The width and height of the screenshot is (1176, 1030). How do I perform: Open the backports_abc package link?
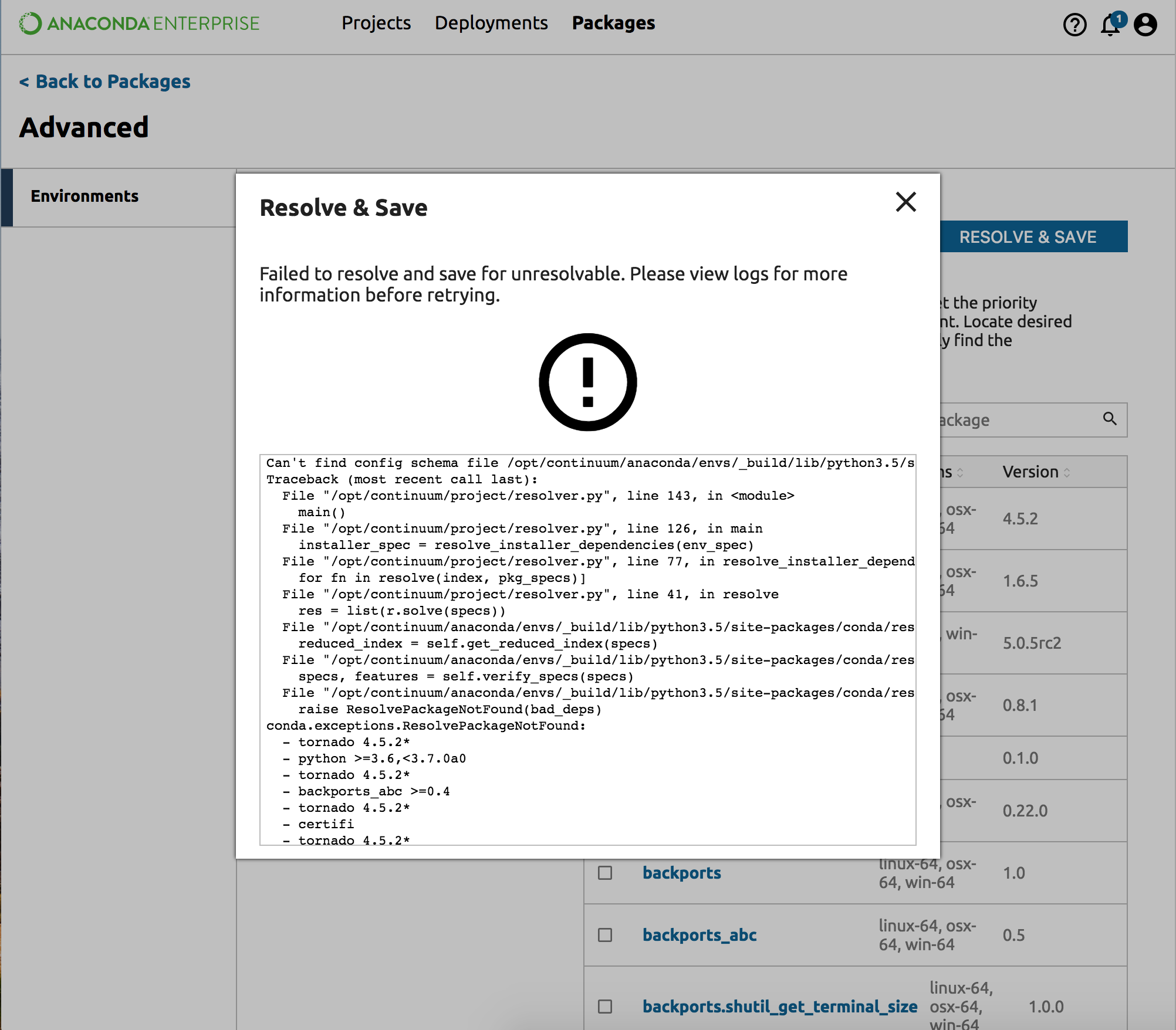coord(699,935)
